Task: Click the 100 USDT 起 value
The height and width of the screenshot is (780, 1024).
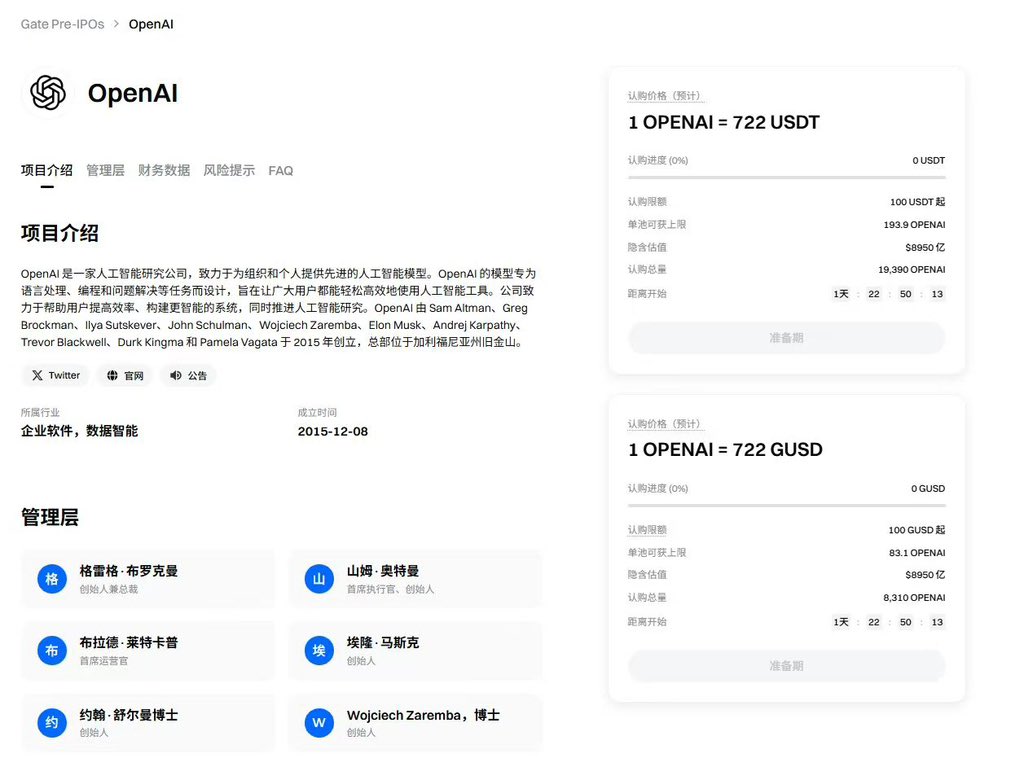Action: [x=917, y=202]
